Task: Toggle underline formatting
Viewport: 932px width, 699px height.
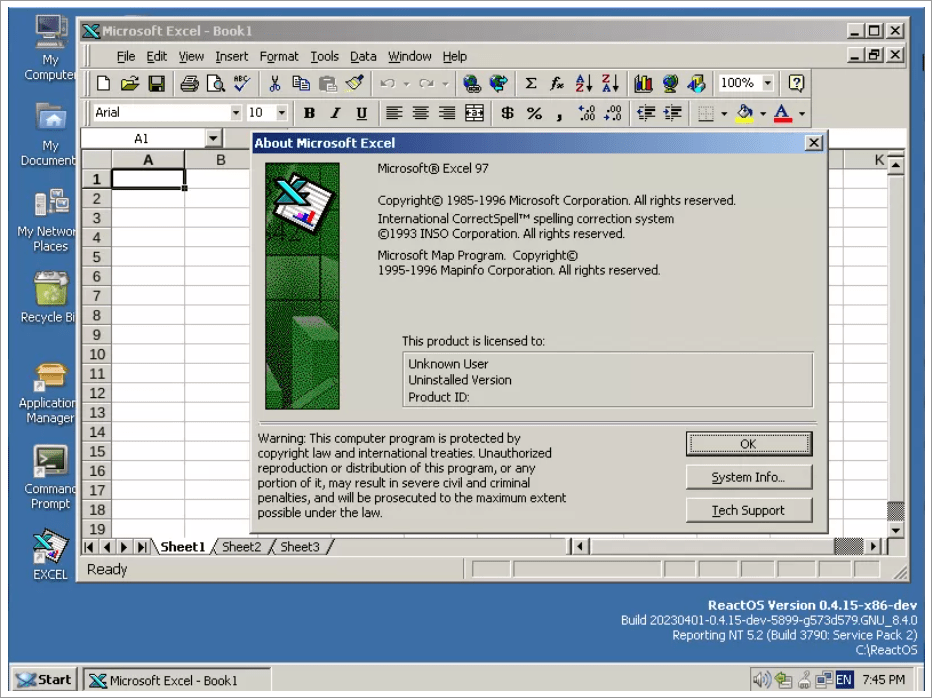Action: point(361,113)
